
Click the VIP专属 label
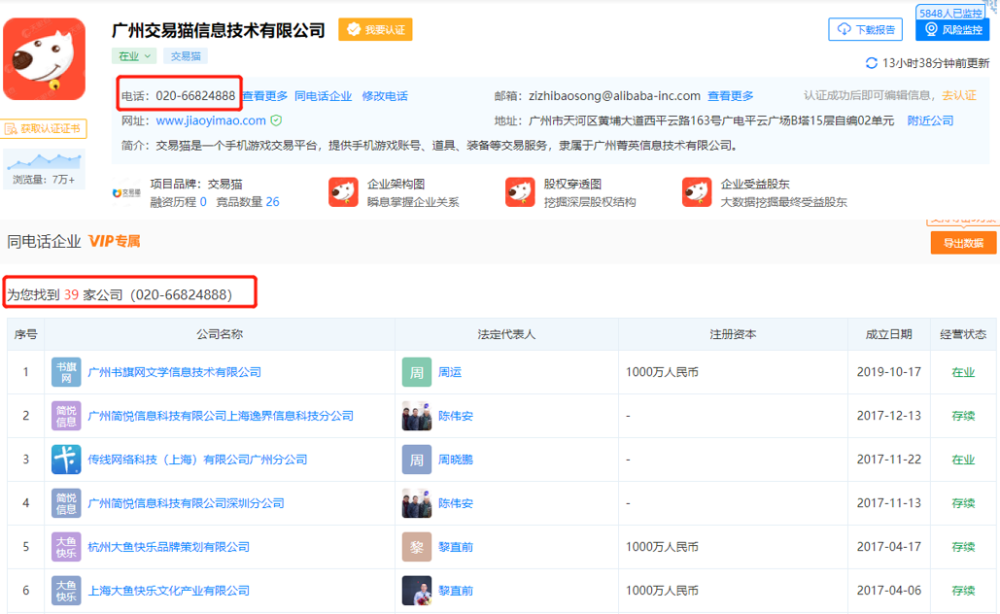click(114, 241)
